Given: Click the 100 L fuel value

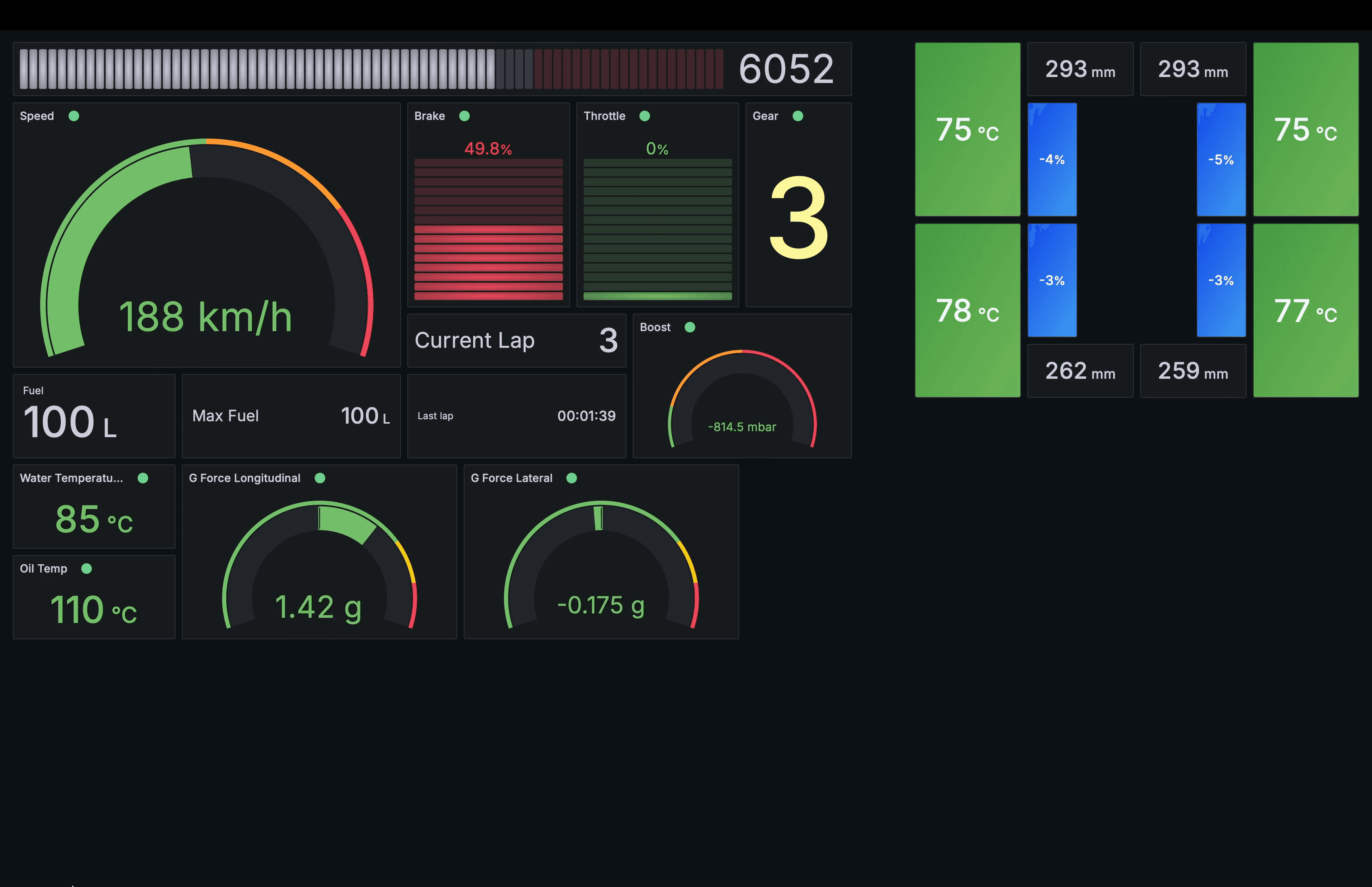Looking at the screenshot, I should click(x=69, y=422).
